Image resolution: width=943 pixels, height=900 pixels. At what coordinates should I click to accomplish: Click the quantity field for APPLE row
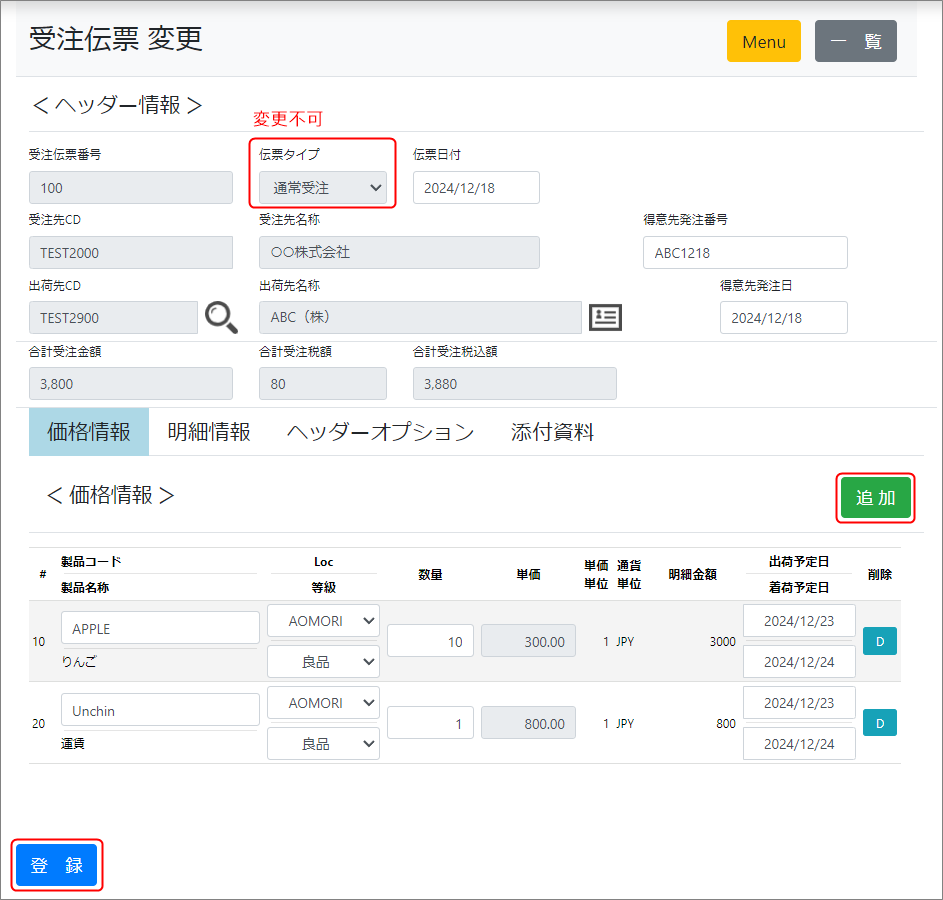point(430,641)
